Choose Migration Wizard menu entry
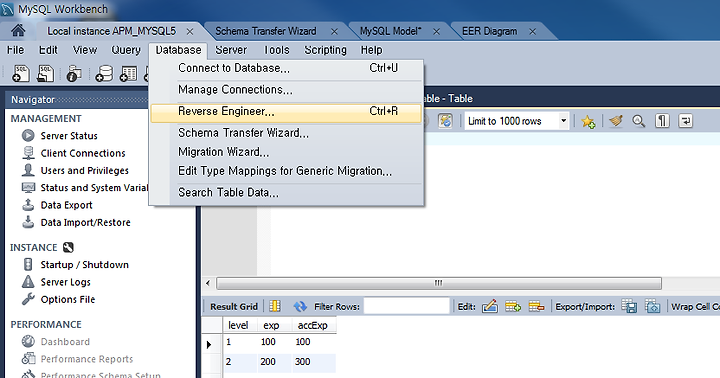 pos(286,152)
